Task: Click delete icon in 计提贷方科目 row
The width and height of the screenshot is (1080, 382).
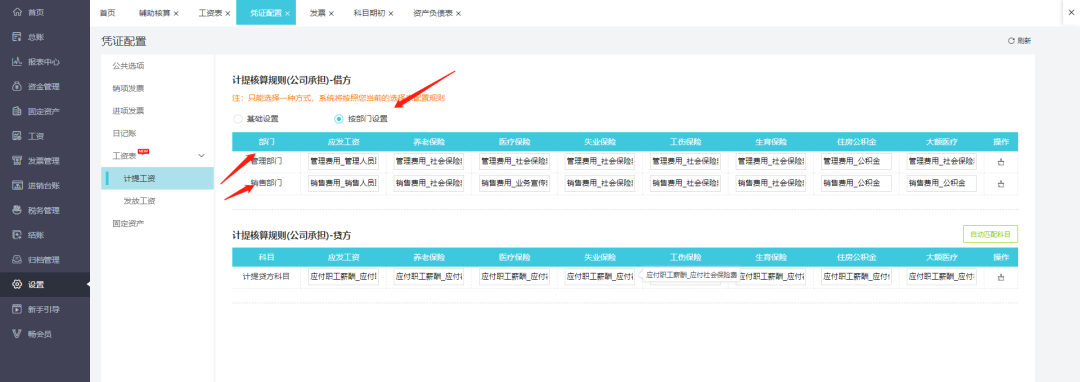Action: coord(1001,277)
